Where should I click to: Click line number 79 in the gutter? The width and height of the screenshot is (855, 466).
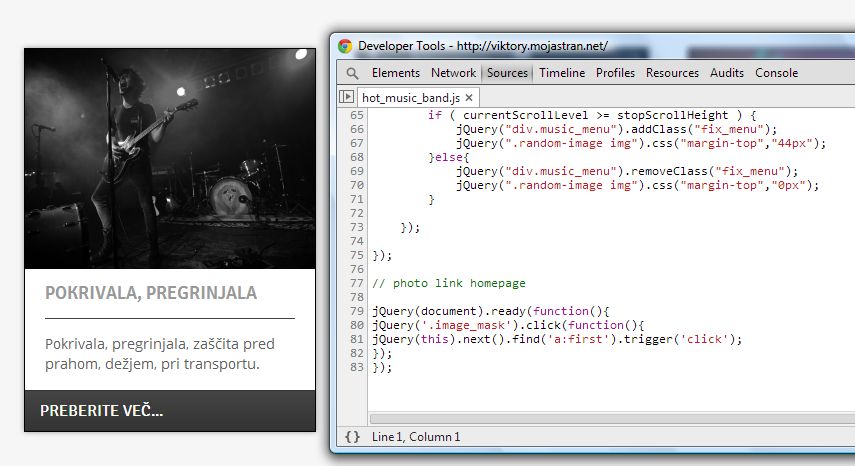pyautogui.click(x=357, y=311)
